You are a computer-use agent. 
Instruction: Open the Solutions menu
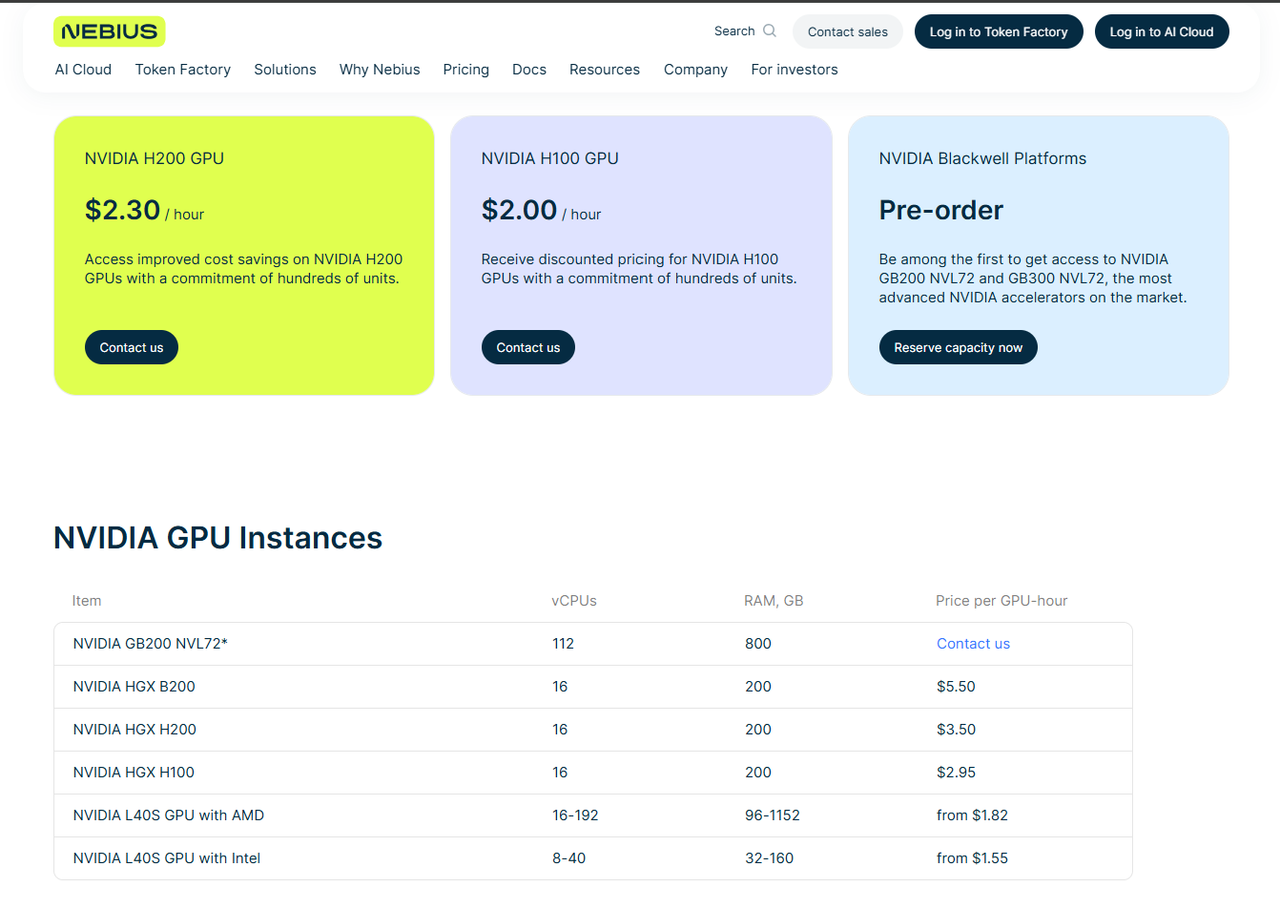point(285,69)
